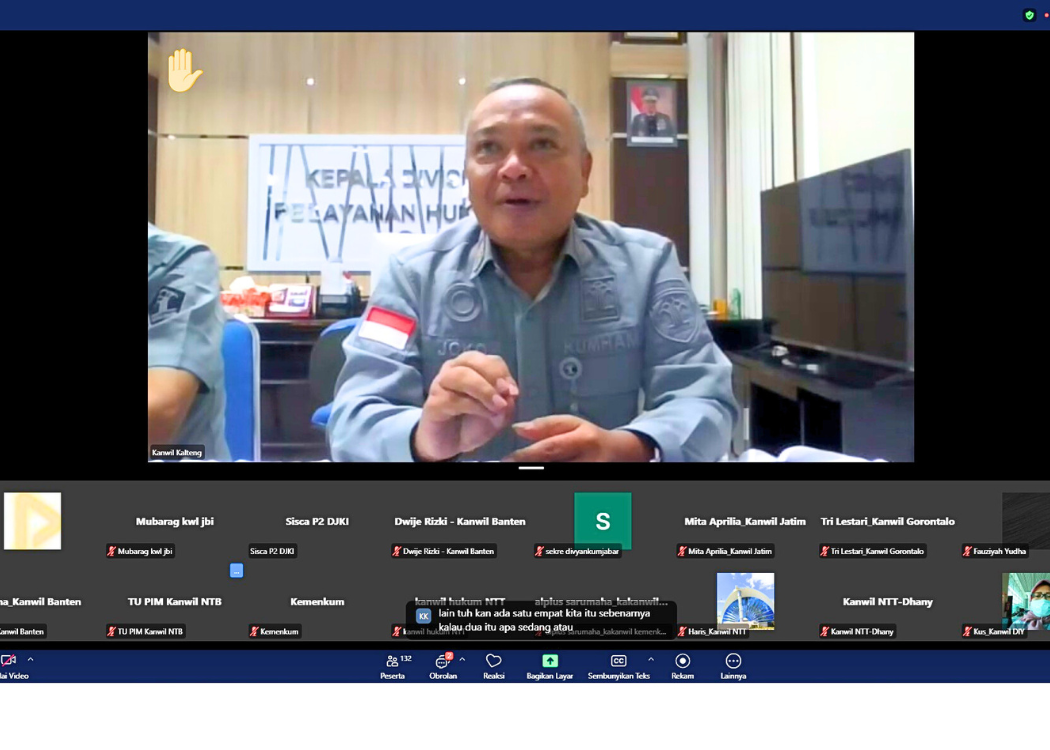
Task: Start recording with the Rekam button
Action: pyautogui.click(x=682, y=665)
